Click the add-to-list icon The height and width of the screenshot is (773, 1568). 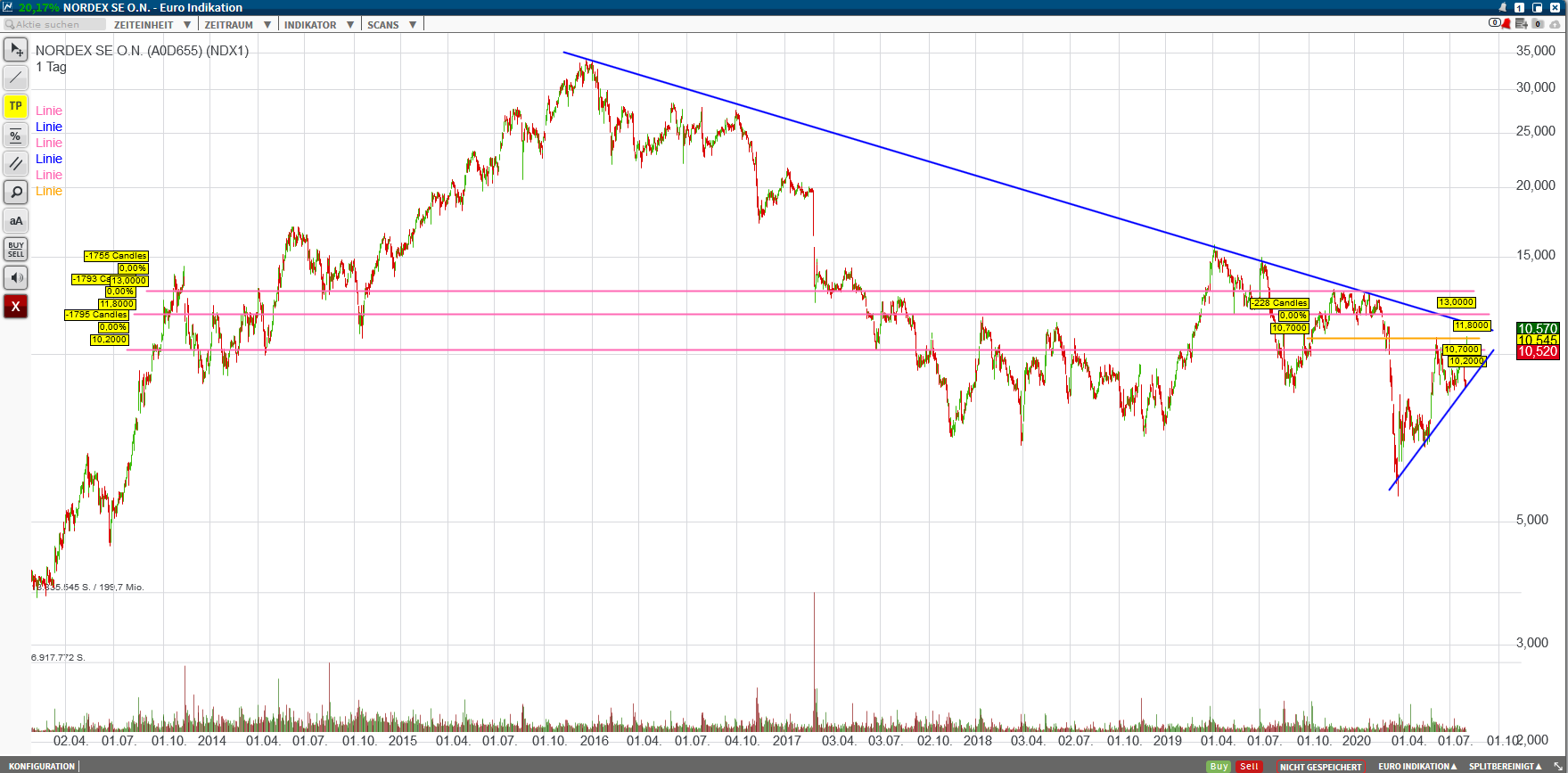(1522, 24)
